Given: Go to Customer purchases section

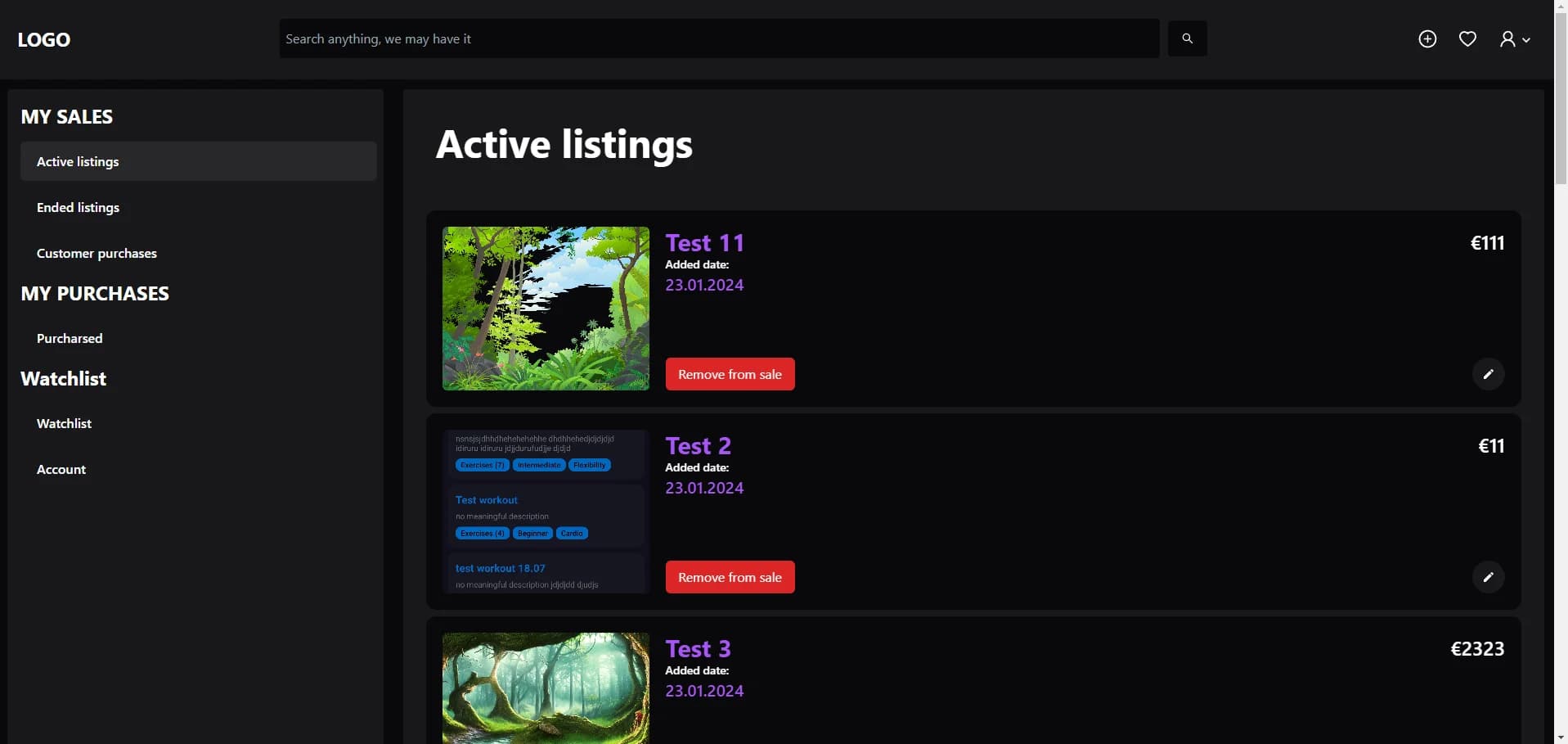Looking at the screenshot, I should (x=97, y=254).
